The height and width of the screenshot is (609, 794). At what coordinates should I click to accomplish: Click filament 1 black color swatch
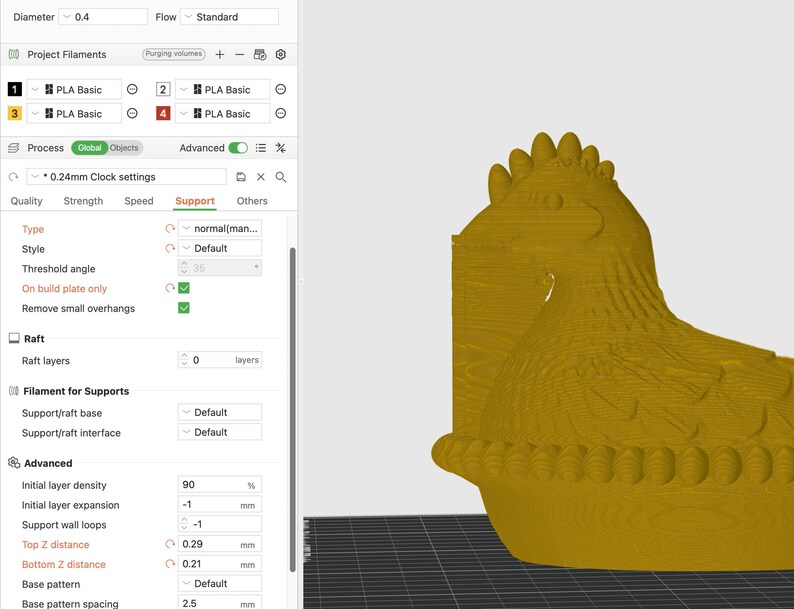click(15, 90)
